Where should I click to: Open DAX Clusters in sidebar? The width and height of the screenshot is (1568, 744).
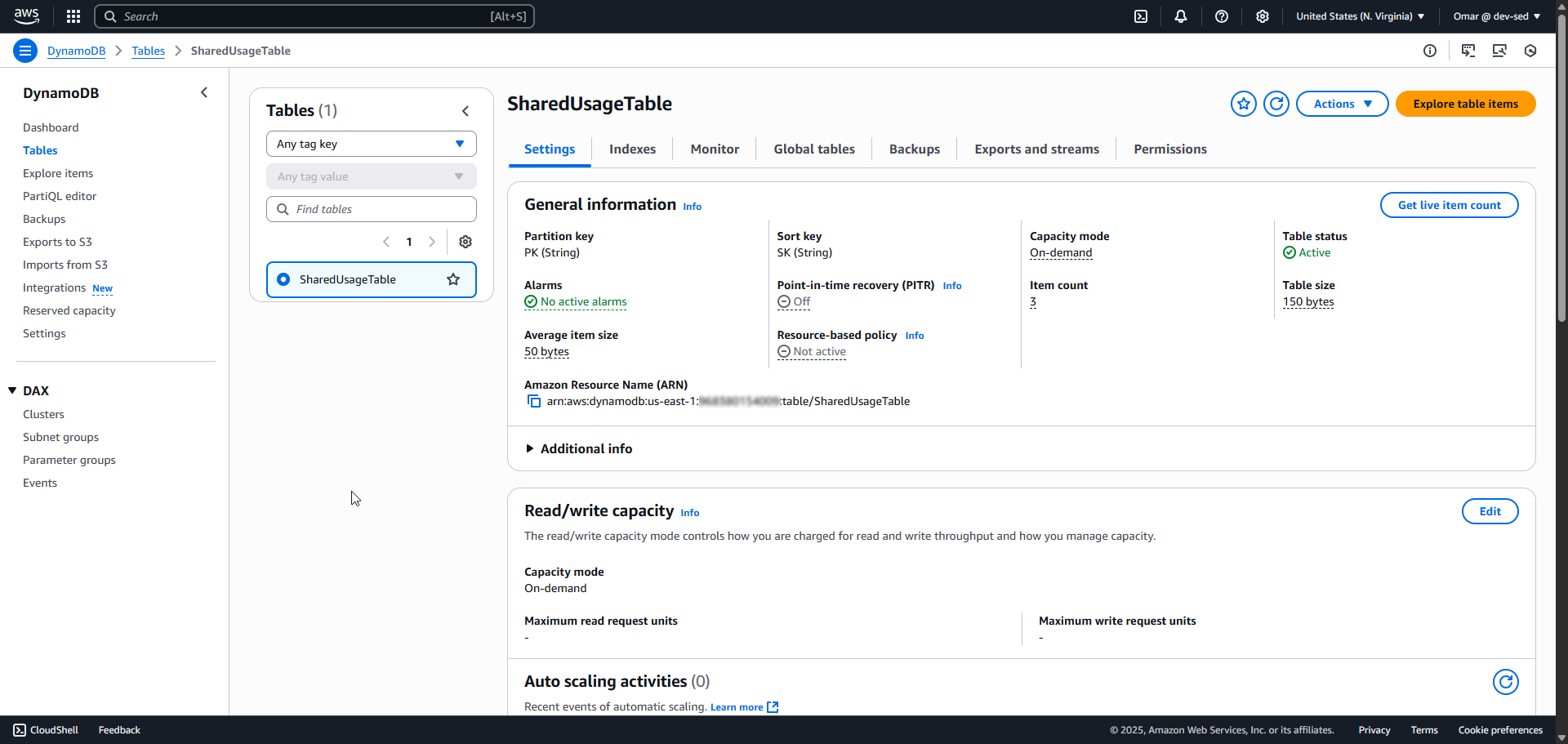[43, 414]
